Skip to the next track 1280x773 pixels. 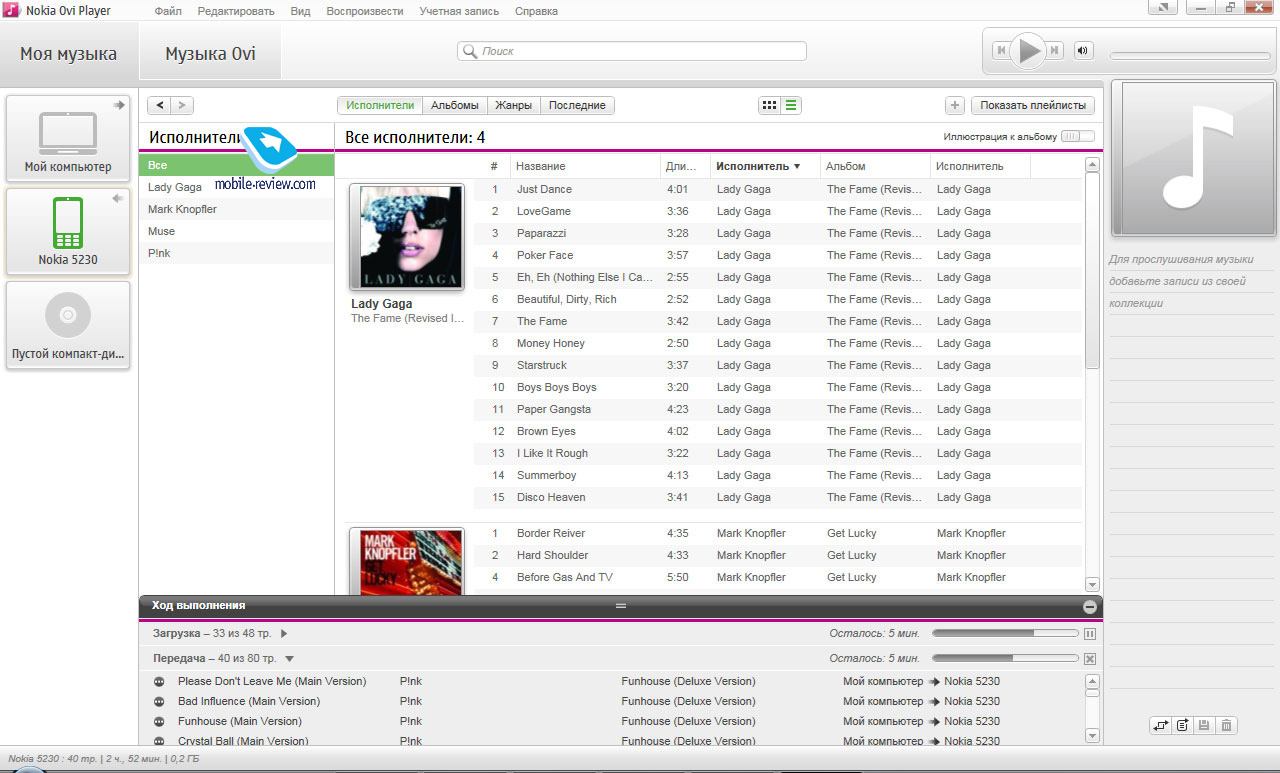coord(1055,50)
